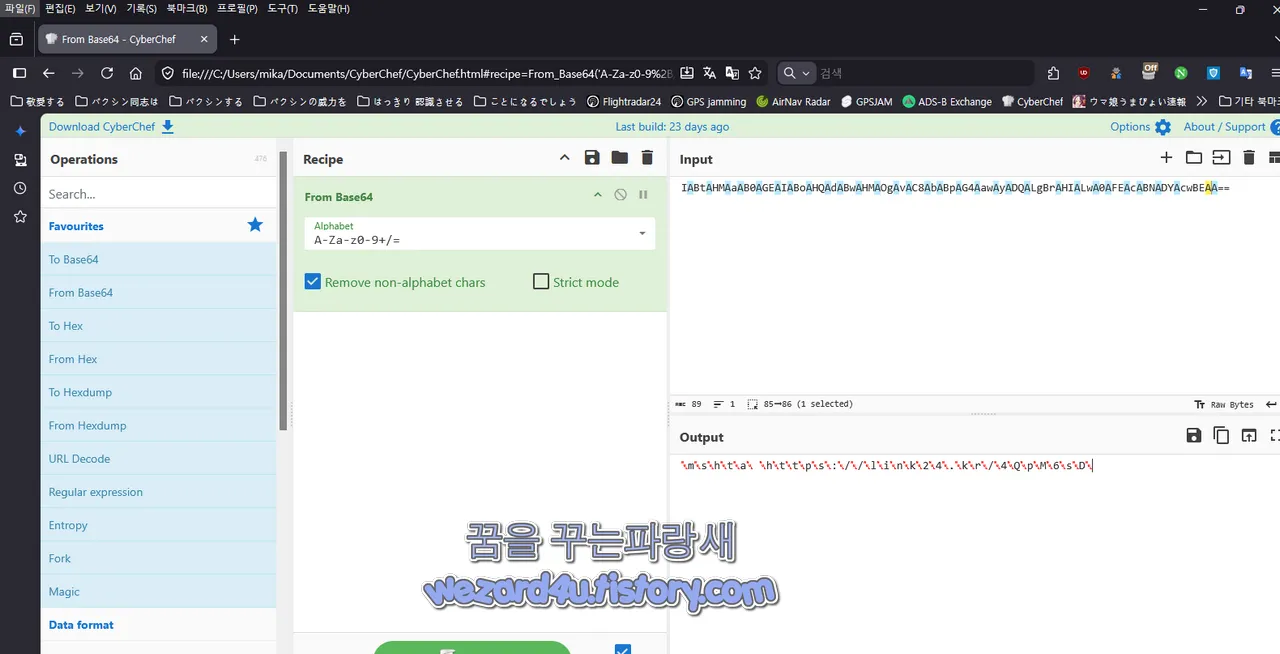Select Entropy operation

tap(158, 525)
